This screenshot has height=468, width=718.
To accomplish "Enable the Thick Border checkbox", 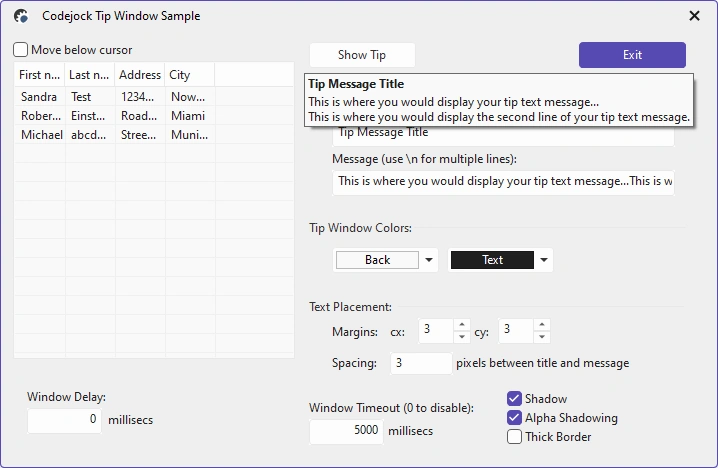I will click(x=514, y=437).
